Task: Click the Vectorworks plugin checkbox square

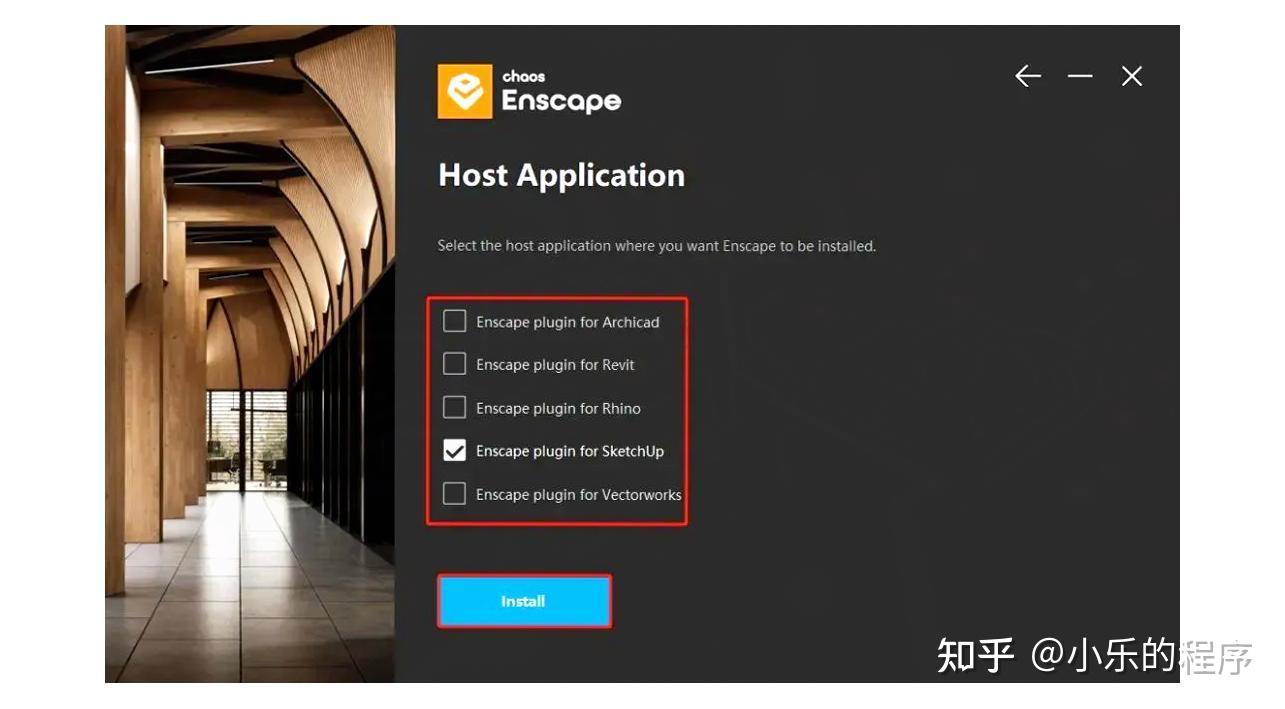Action: point(455,493)
